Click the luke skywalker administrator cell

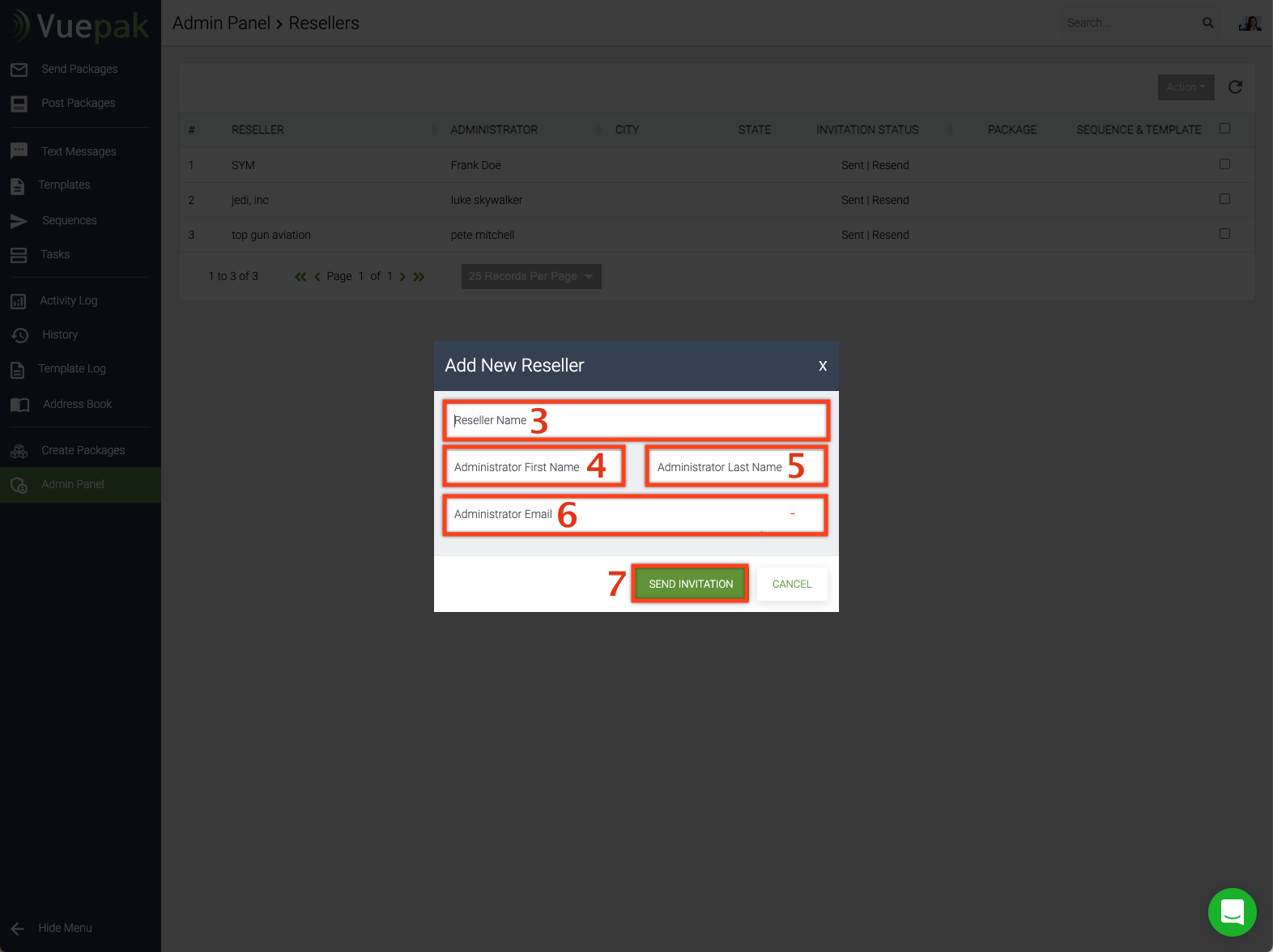pos(487,200)
